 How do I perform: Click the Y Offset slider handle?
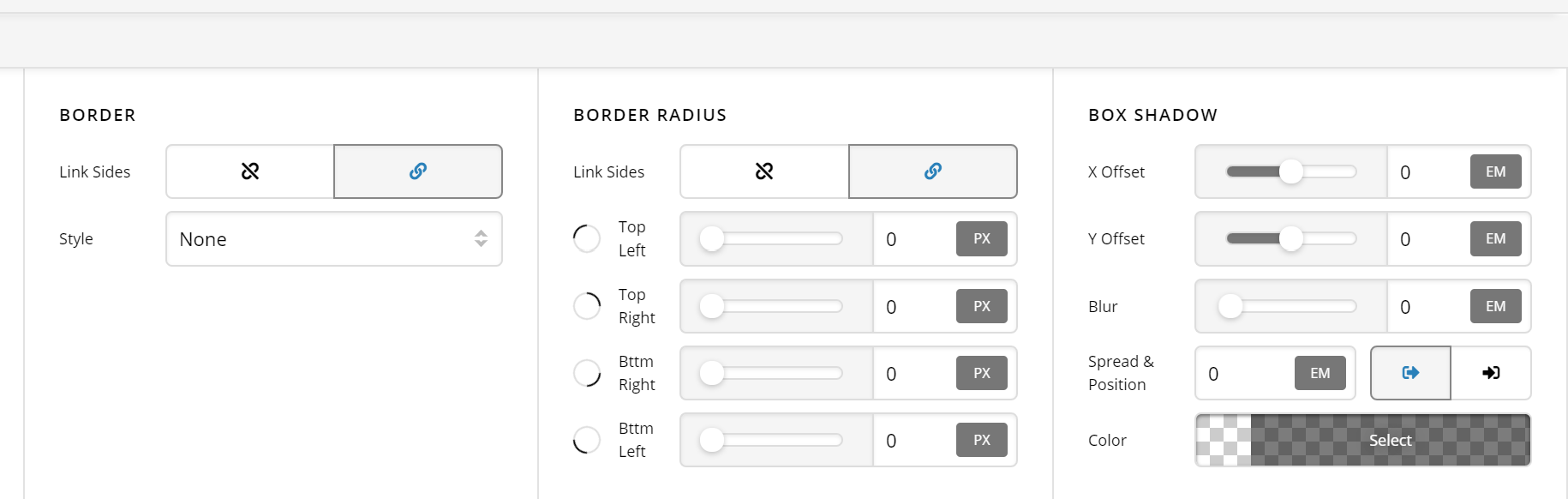[x=1291, y=238]
